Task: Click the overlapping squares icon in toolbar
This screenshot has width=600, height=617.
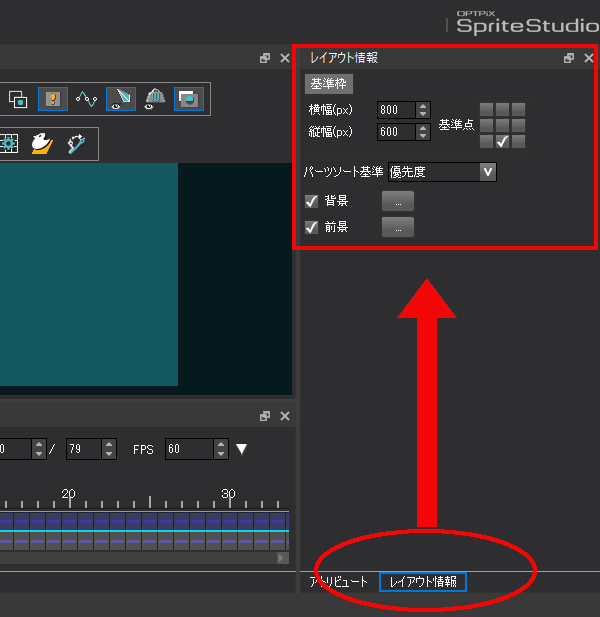Action: 18,99
